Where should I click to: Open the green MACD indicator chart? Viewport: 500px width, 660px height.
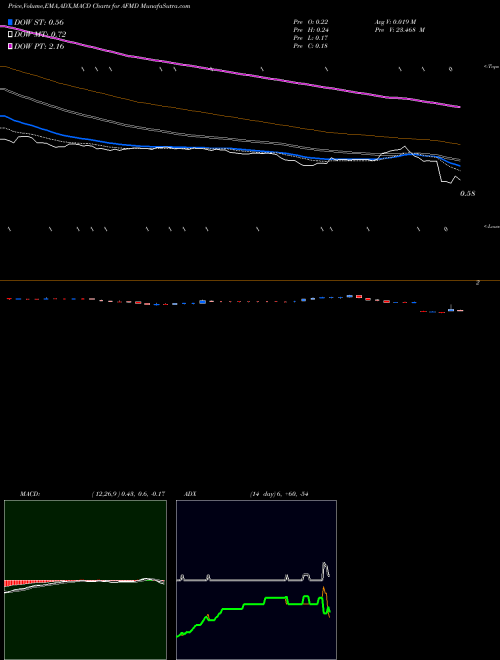[85, 580]
